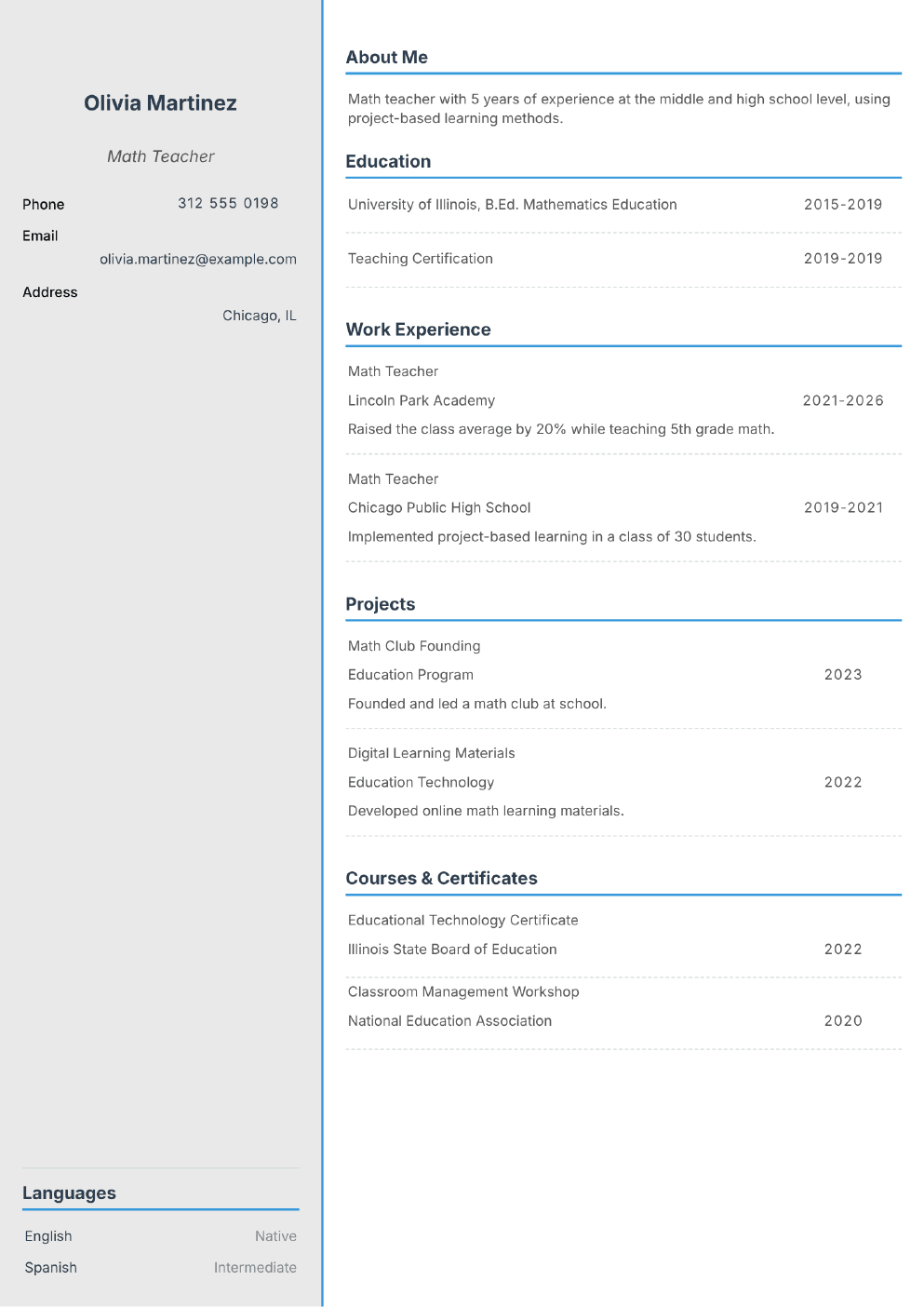Click the Education Program text

(410, 675)
